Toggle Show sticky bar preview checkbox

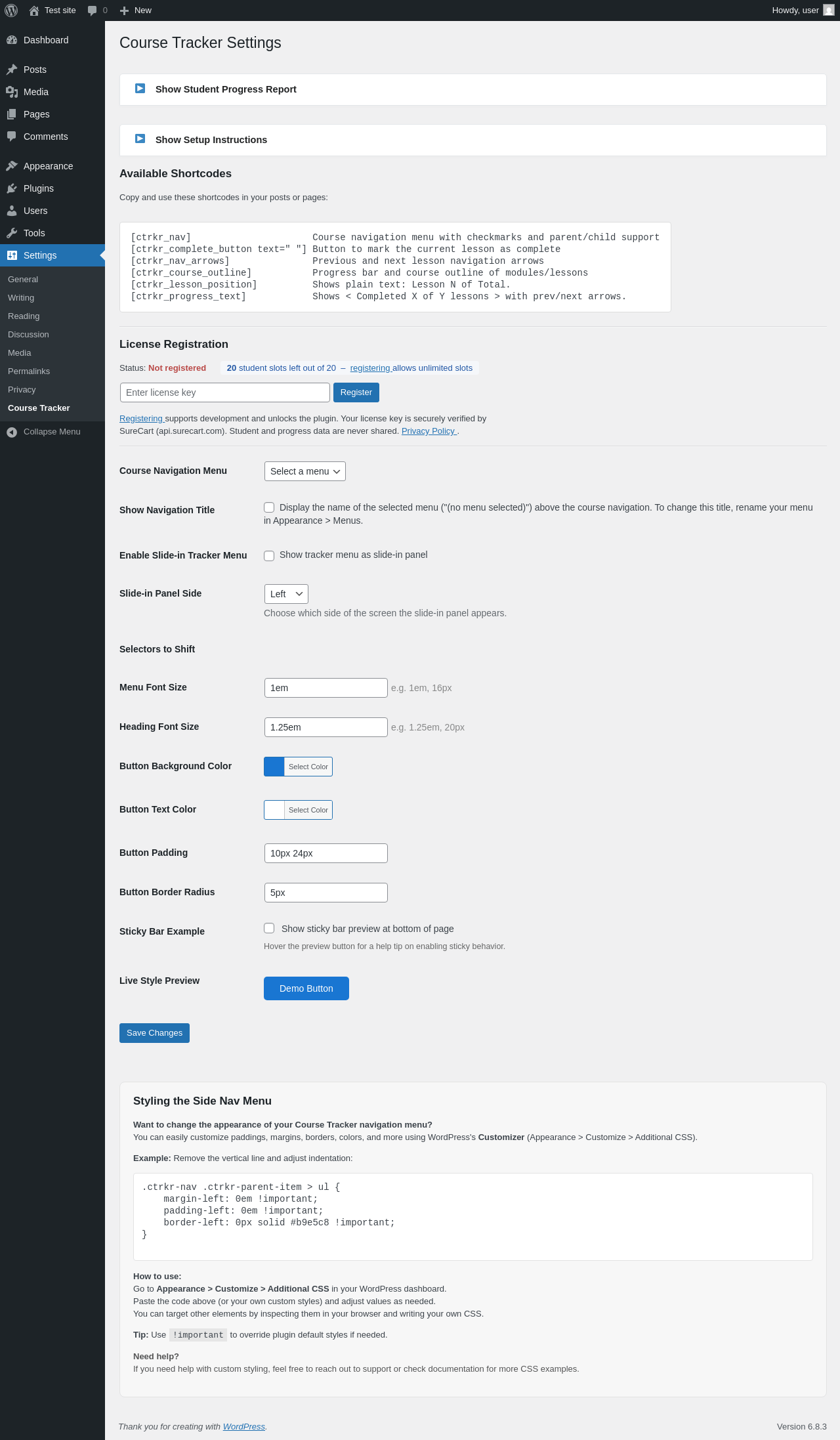[x=269, y=928]
